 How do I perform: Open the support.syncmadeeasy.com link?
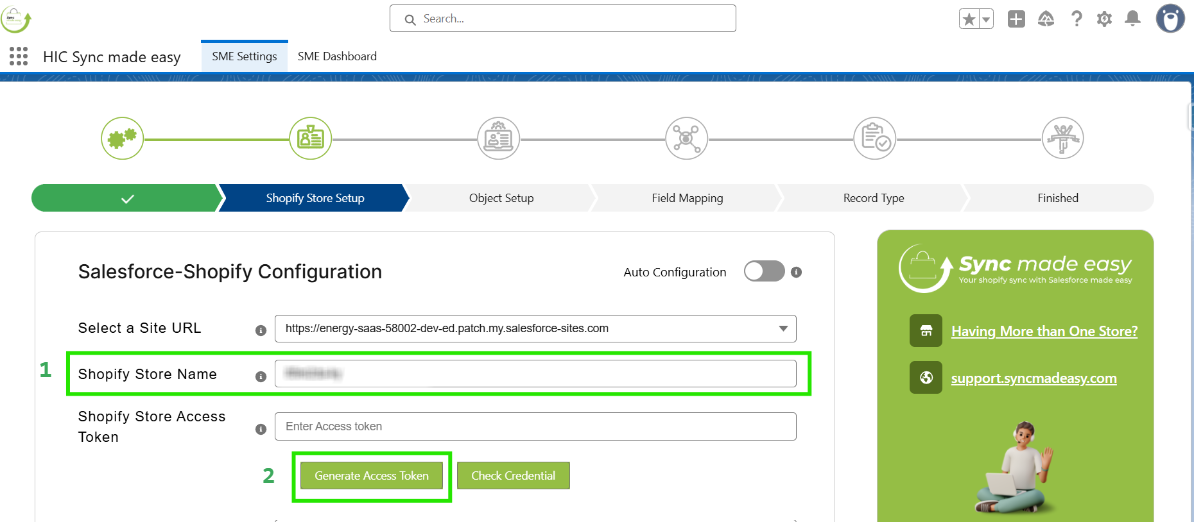(x=1033, y=378)
